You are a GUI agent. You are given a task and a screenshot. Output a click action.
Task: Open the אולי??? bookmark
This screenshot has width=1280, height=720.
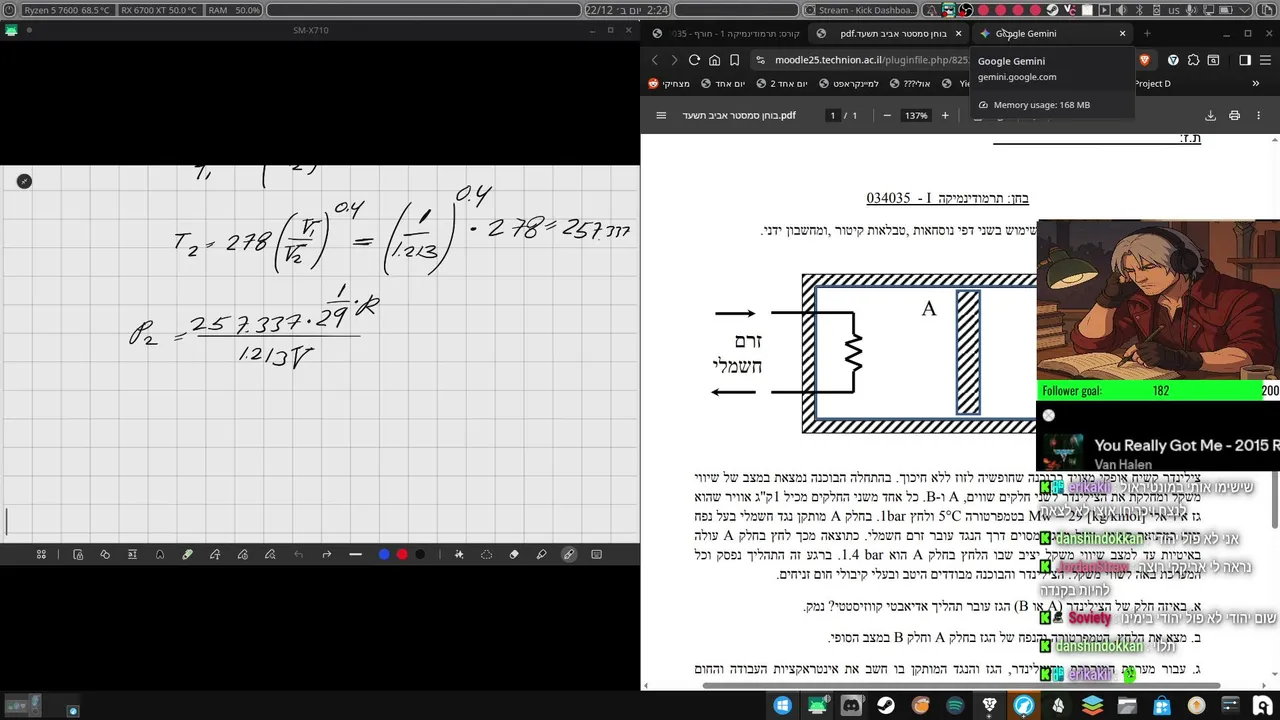(x=911, y=84)
